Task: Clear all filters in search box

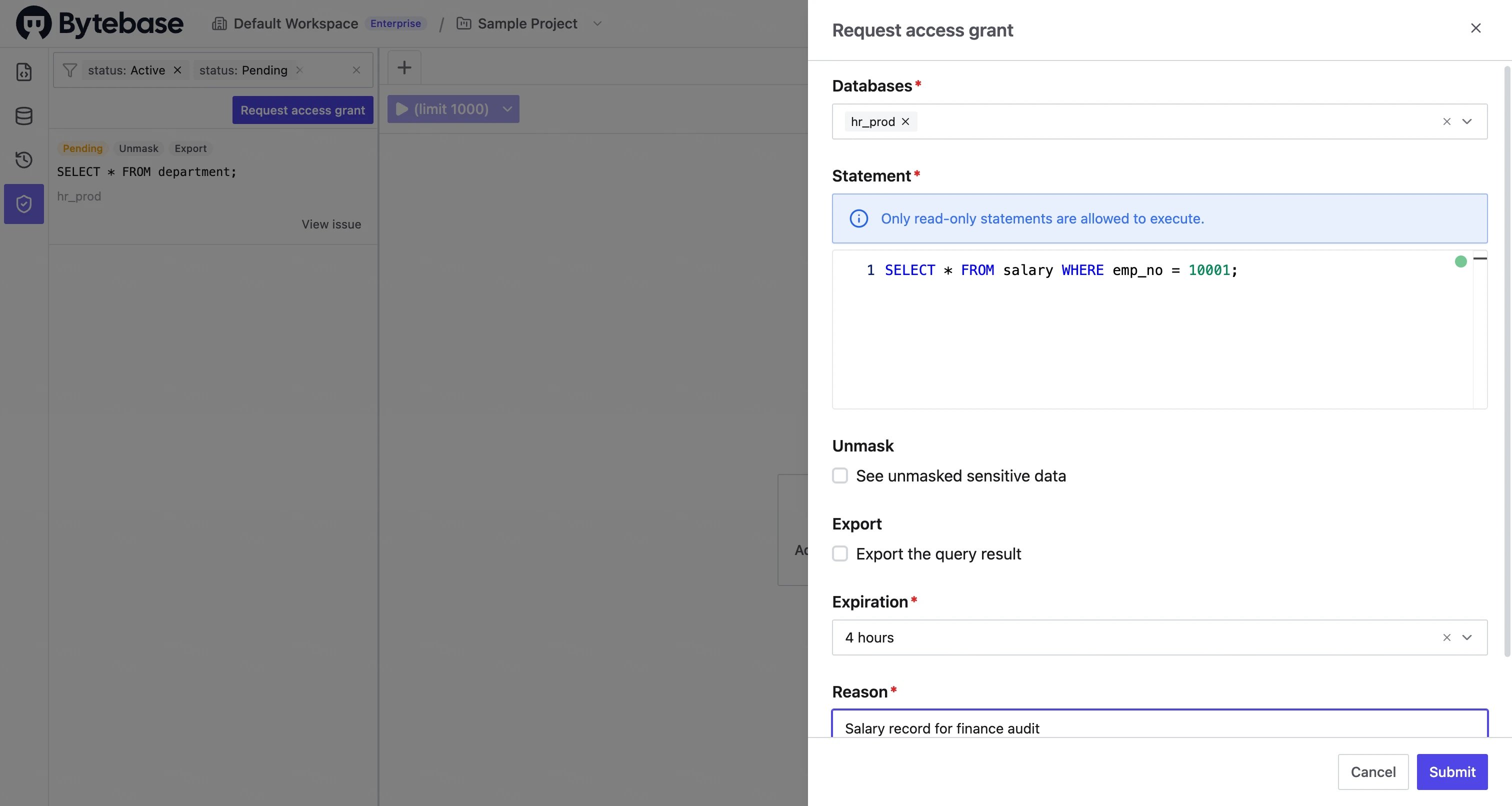Action: (356, 70)
